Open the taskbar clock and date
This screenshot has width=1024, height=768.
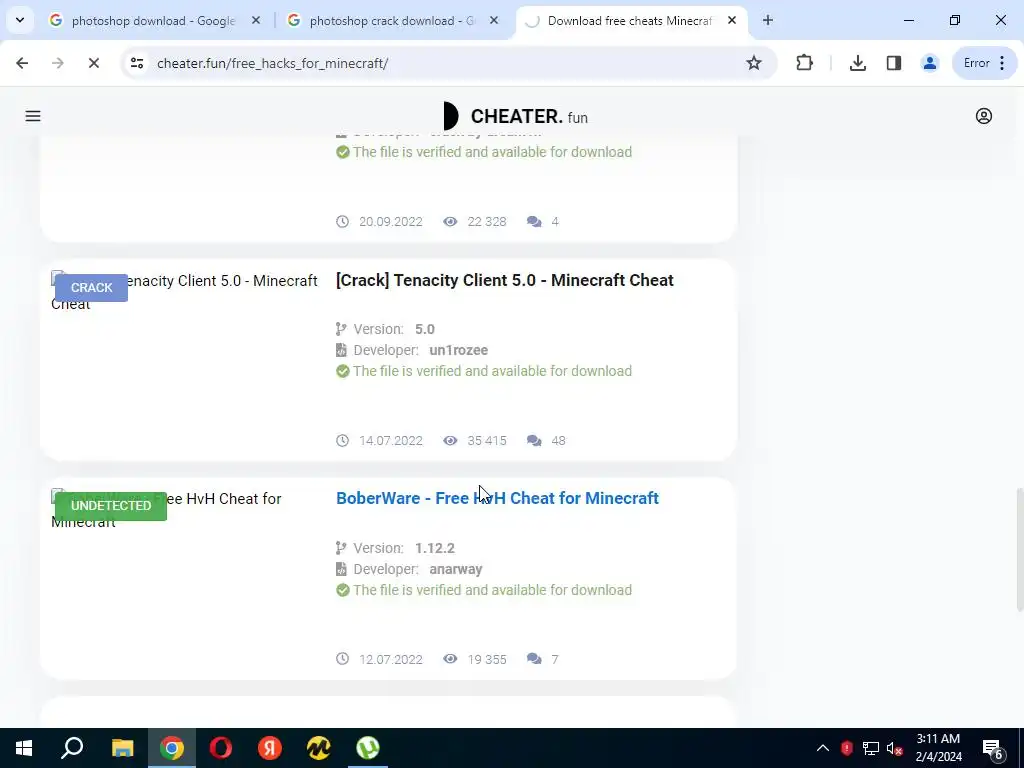click(938, 748)
